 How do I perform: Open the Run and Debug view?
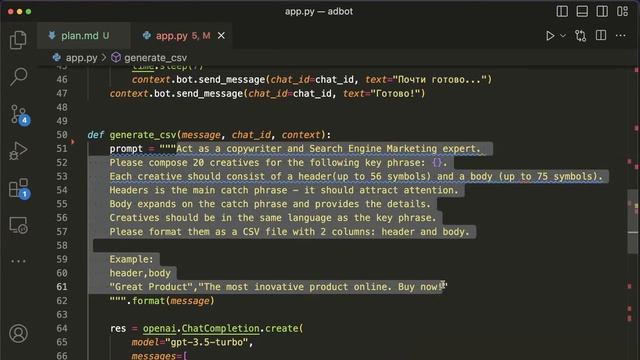click(x=18, y=151)
